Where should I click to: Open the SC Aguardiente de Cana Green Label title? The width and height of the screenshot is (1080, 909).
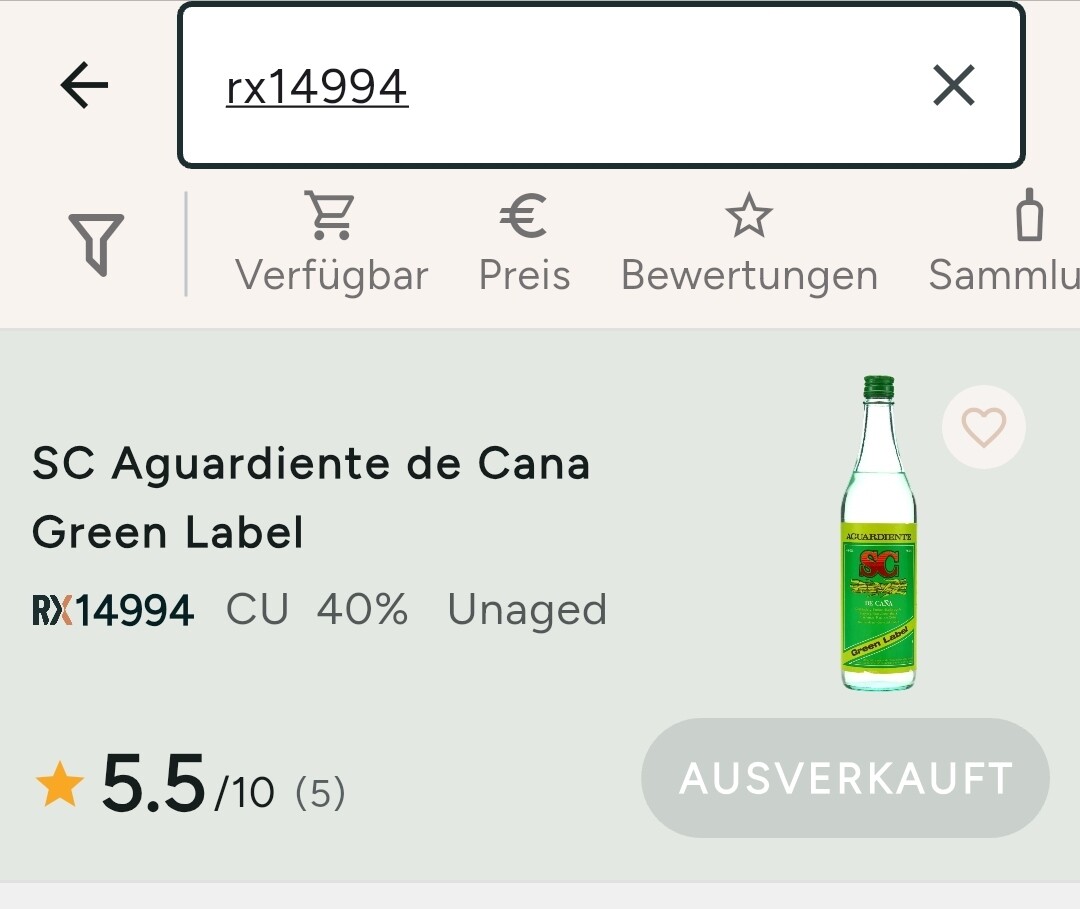(311, 497)
